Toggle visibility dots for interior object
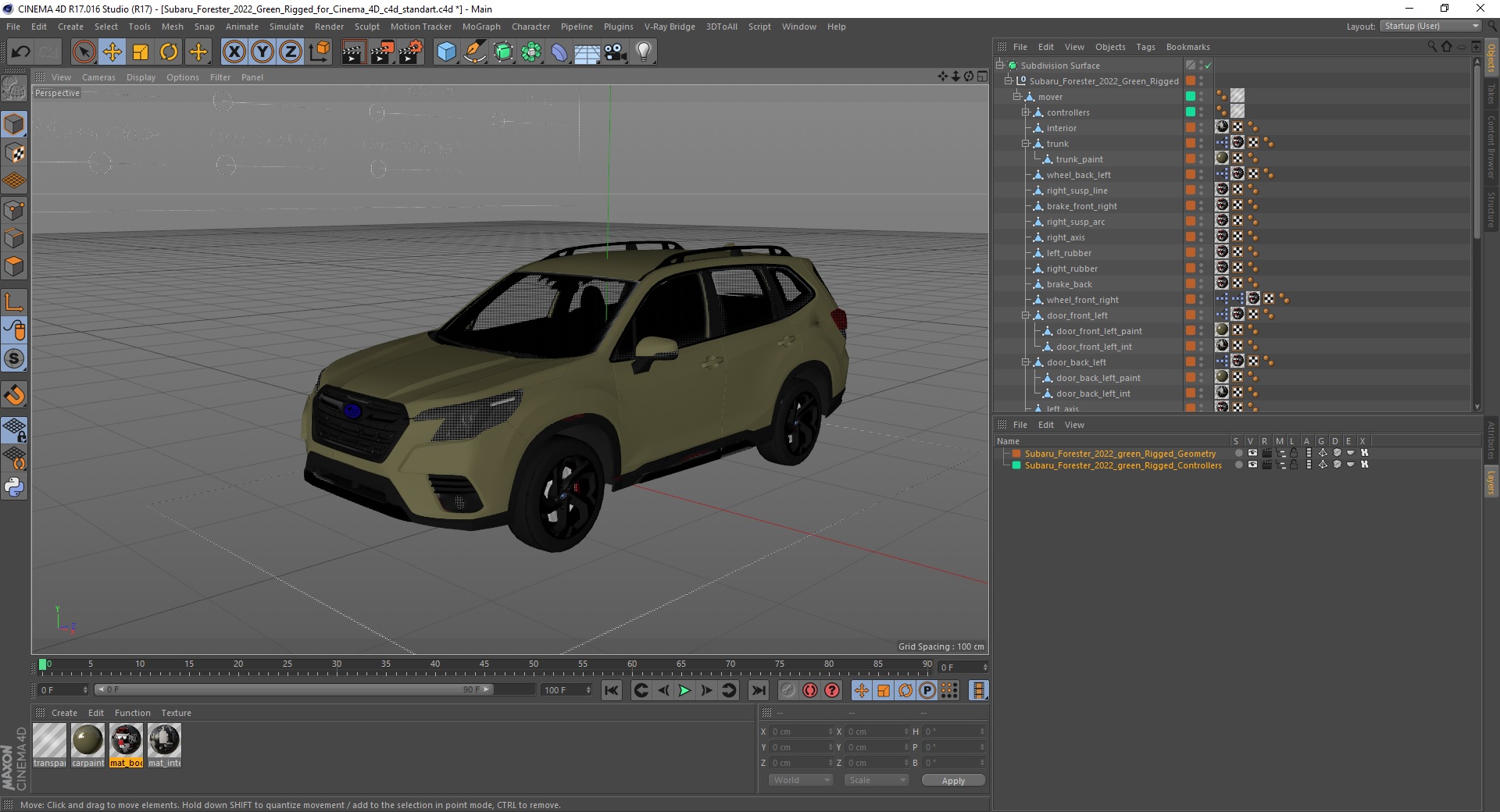Screen dimensions: 1500x812 (x=1202, y=128)
